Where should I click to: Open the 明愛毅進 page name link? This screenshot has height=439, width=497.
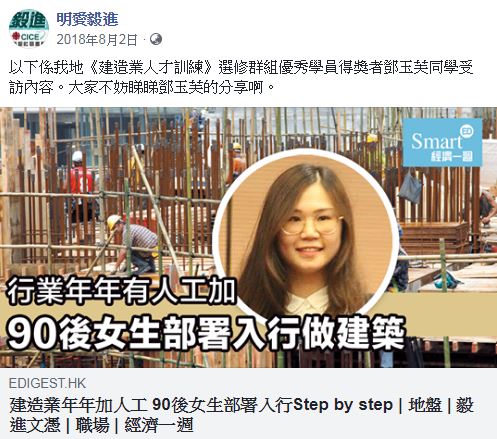pyautogui.click(x=87, y=20)
